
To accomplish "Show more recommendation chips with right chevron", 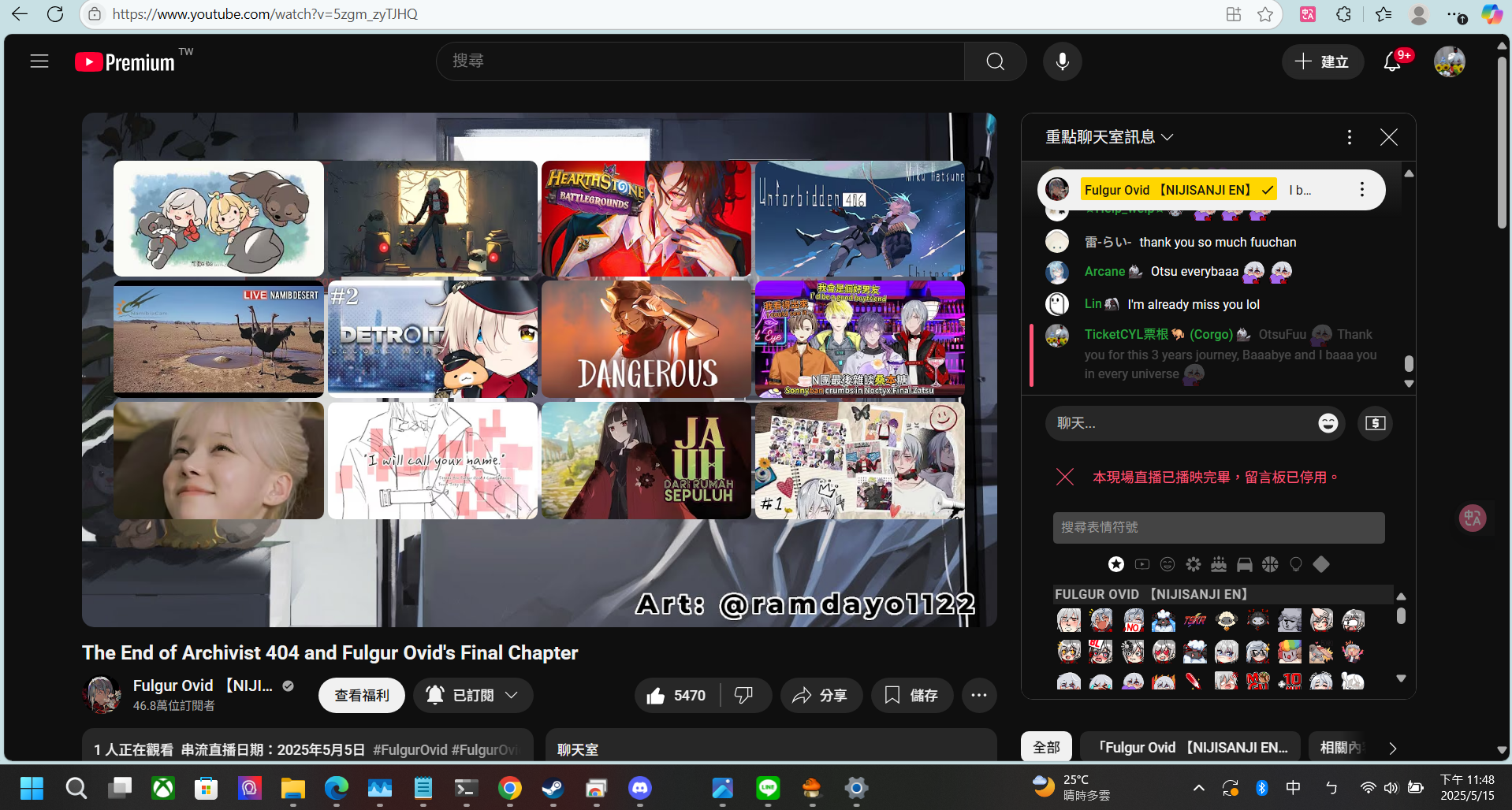I will (1392, 749).
